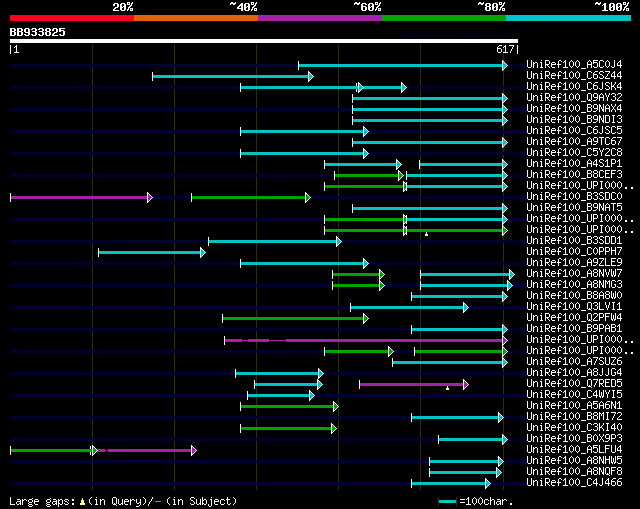The width and height of the screenshot is (640, 509).
Task: Click the white BB933825 query sequence bar
Action: tap(264, 41)
